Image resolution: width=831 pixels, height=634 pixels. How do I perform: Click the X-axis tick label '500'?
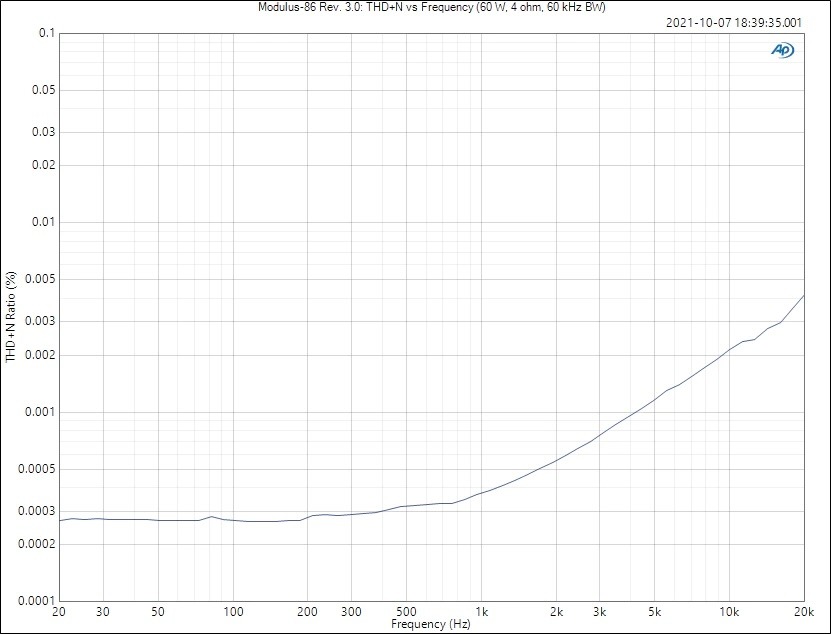pos(406,612)
